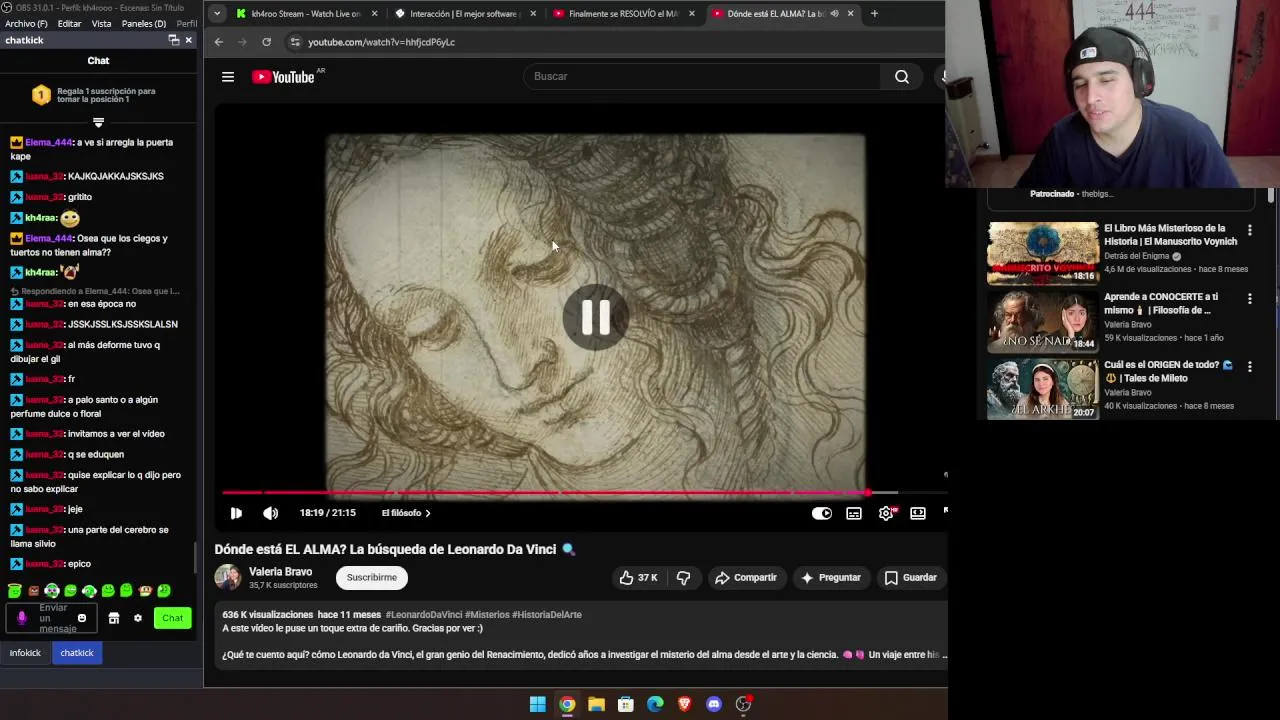
Task: Select the chatkick dock tab
Action: pos(77,653)
